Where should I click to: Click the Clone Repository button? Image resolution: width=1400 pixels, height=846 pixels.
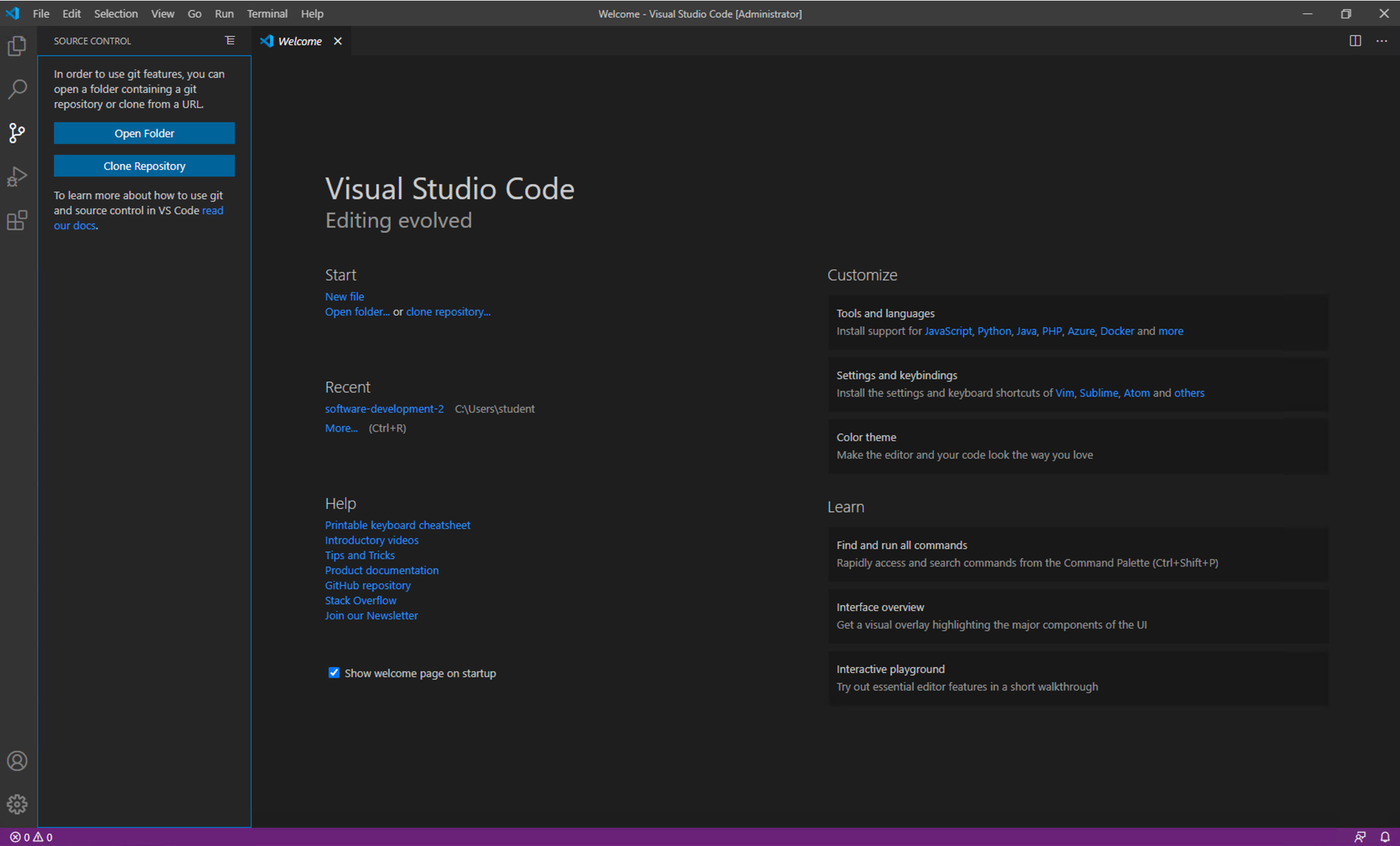coord(144,165)
